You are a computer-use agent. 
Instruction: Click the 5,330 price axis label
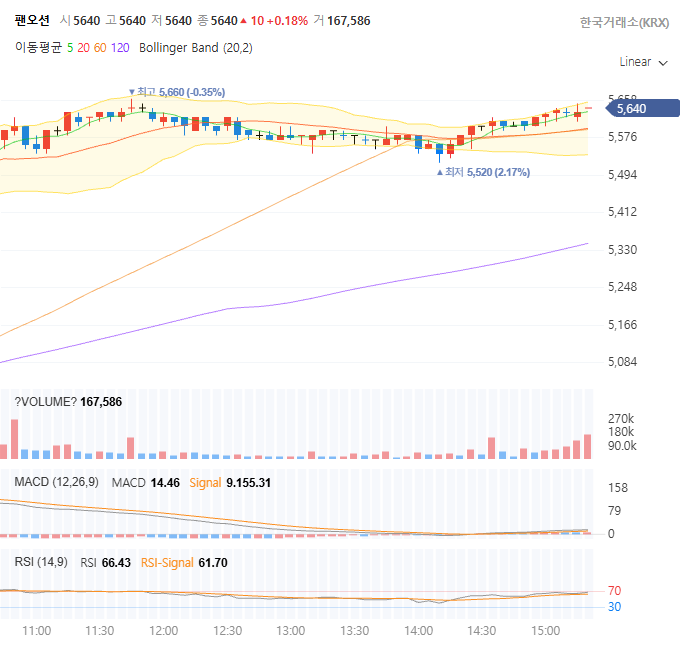623,250
